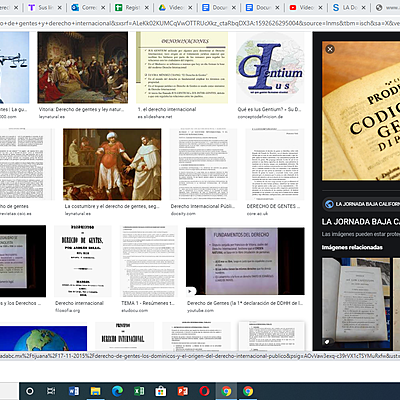Open the 'TEMA 1 - Resúmenes' document thumbnail
The height and width of the screenshot is (400, 400).
pos(149,261)
